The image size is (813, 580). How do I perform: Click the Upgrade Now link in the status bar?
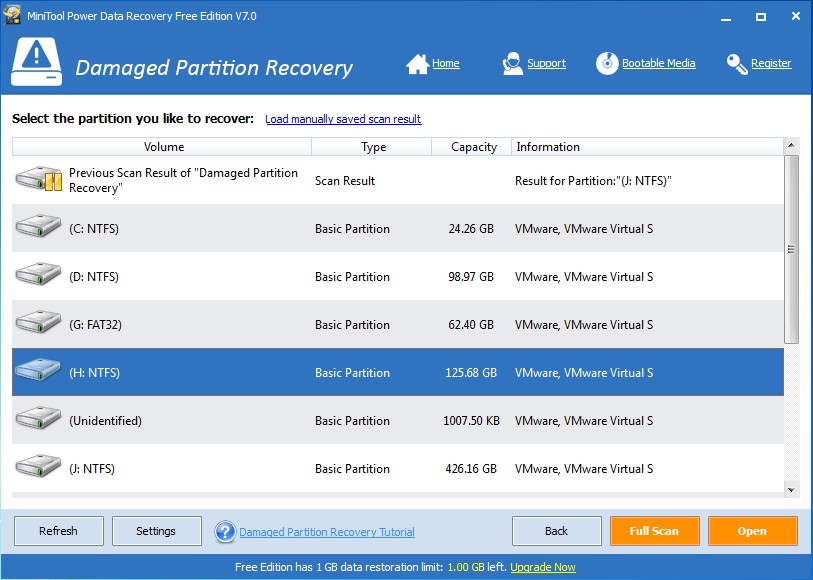pyautogui.click(x=543, y=567)
